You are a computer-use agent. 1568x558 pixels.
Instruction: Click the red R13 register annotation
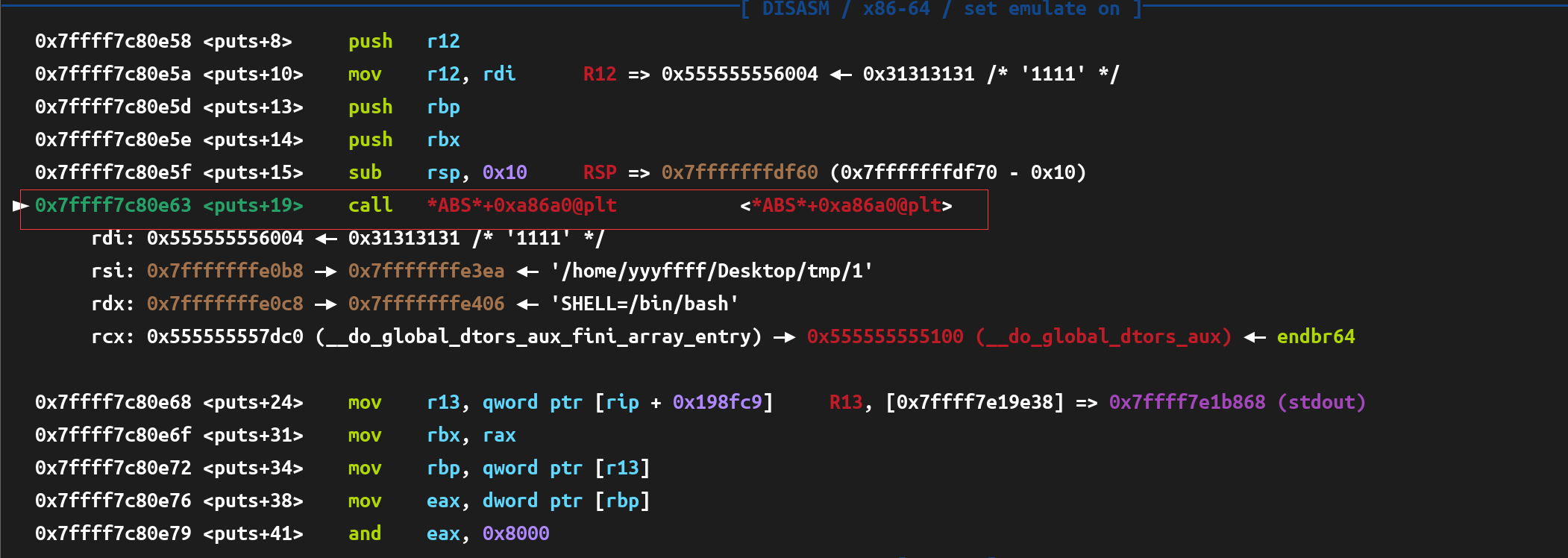click(846, 402)
